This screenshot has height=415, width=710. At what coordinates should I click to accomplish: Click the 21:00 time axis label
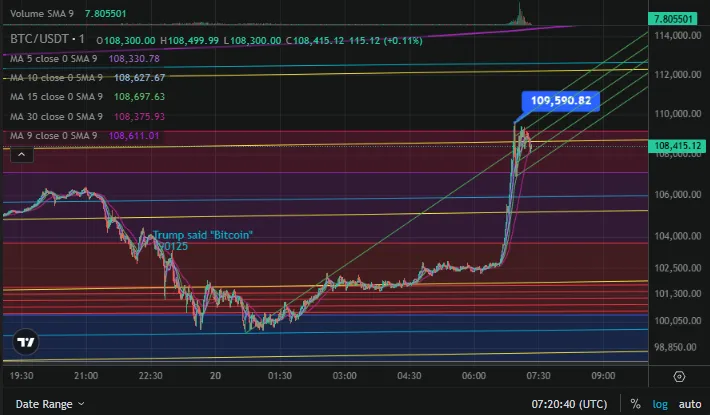86,376
